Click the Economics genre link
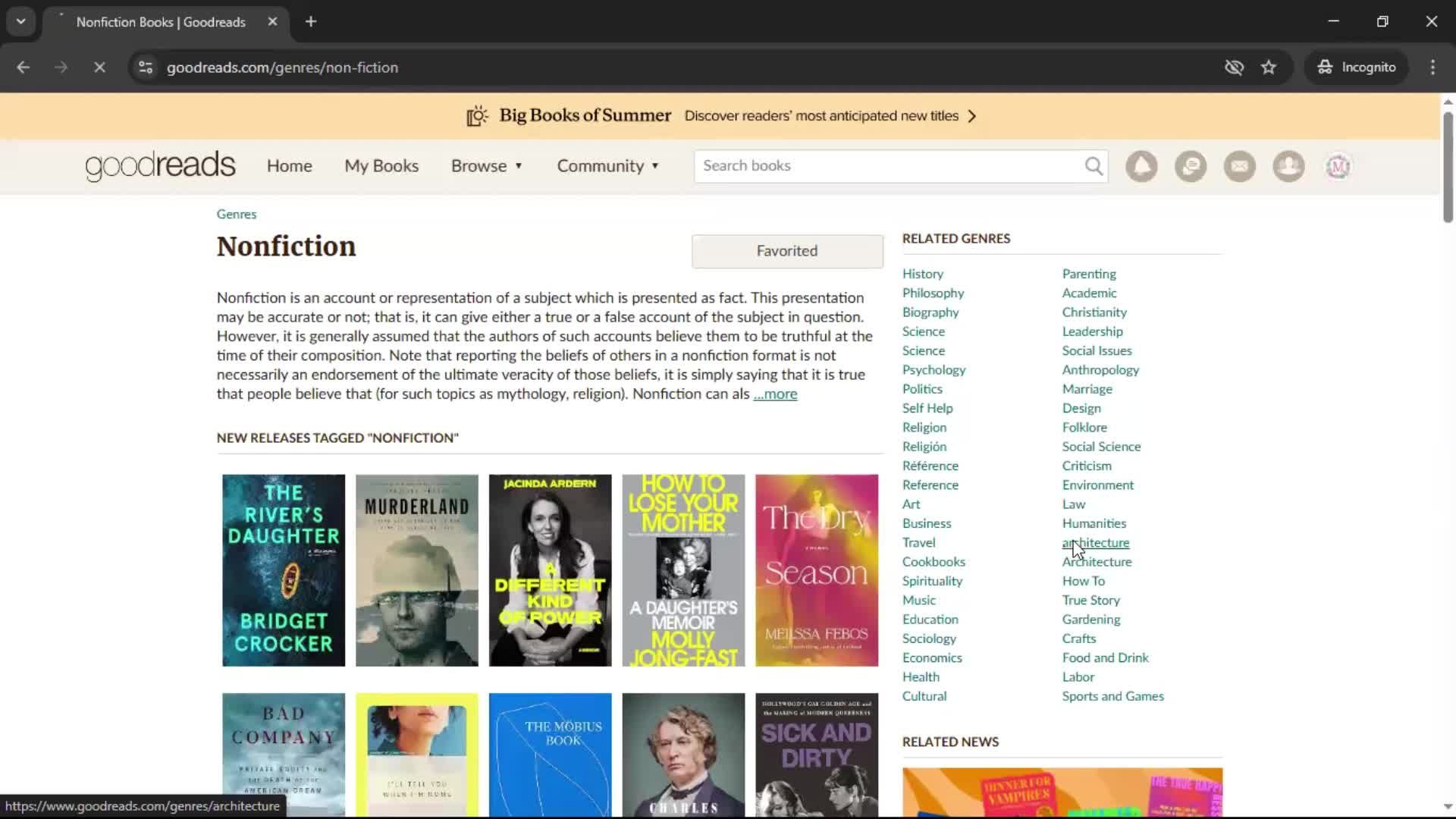This screenshot has width=1456, height=819. point(932,657)
